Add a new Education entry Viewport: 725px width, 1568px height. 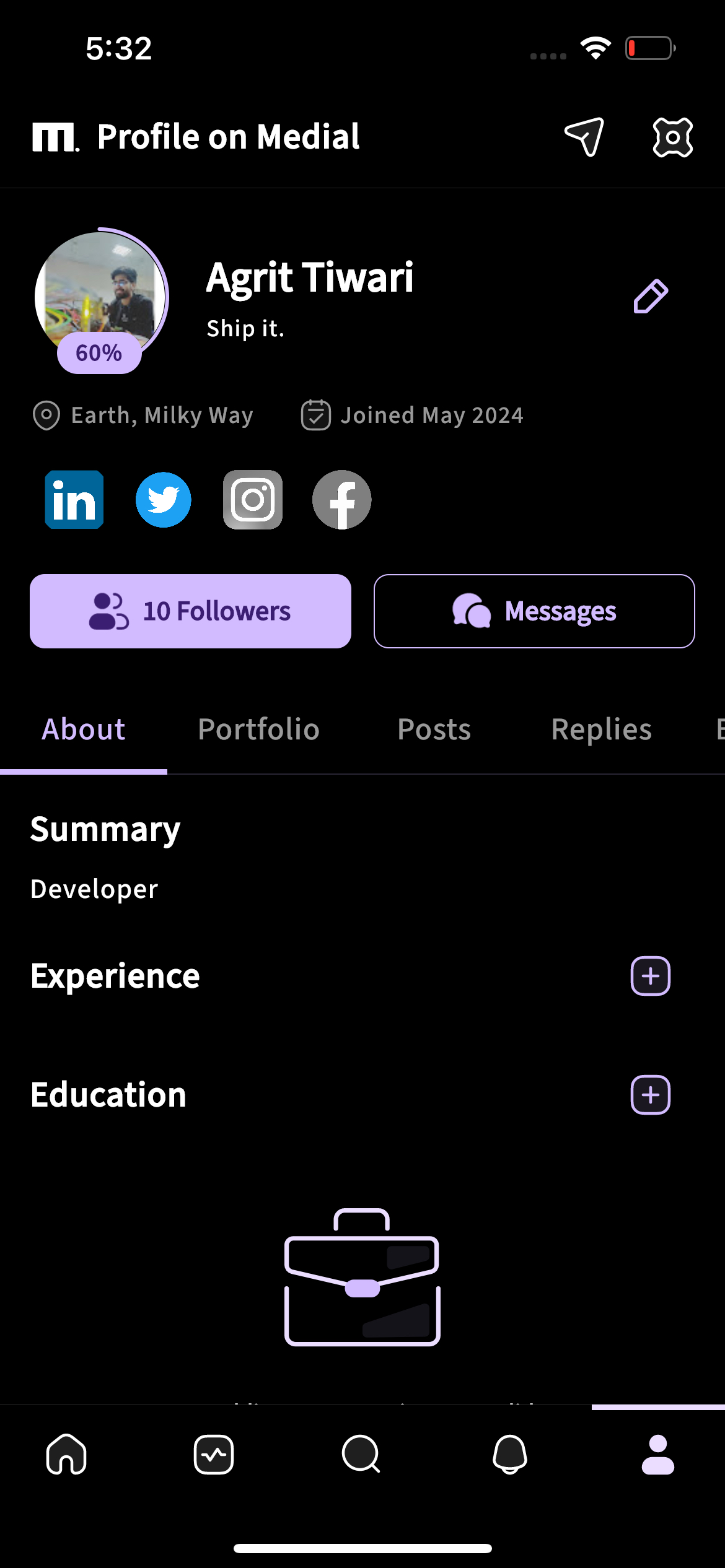[x=651, y=1095]
